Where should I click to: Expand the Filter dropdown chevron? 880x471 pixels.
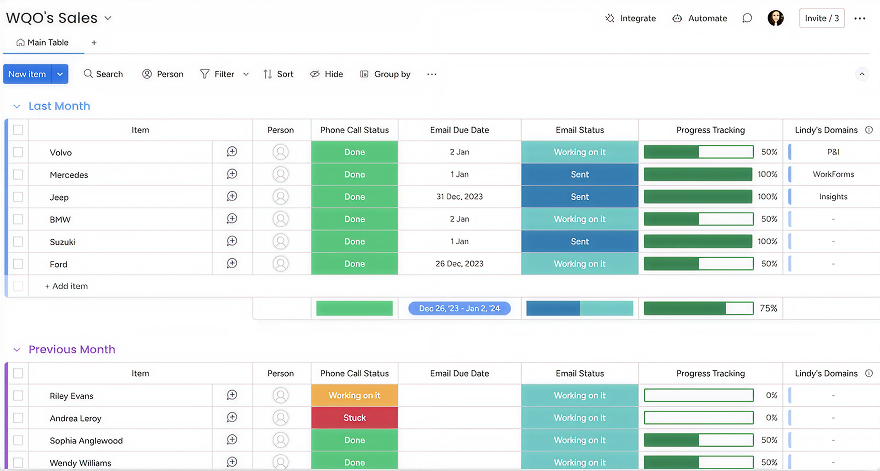coord(246,74)
